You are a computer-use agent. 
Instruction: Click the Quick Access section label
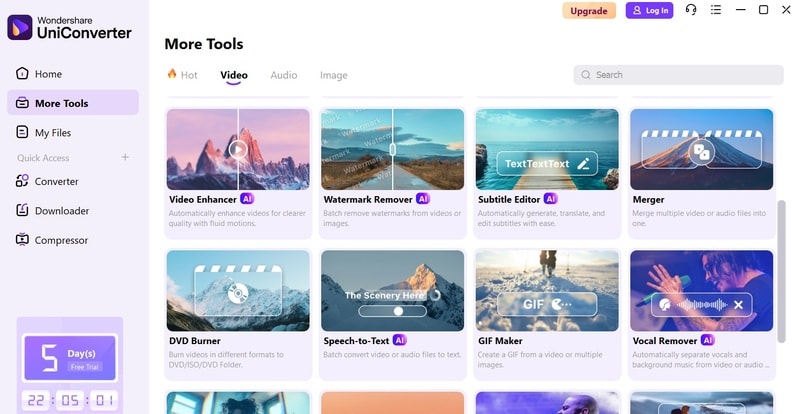pyautogui.click(x=43, y=158)
